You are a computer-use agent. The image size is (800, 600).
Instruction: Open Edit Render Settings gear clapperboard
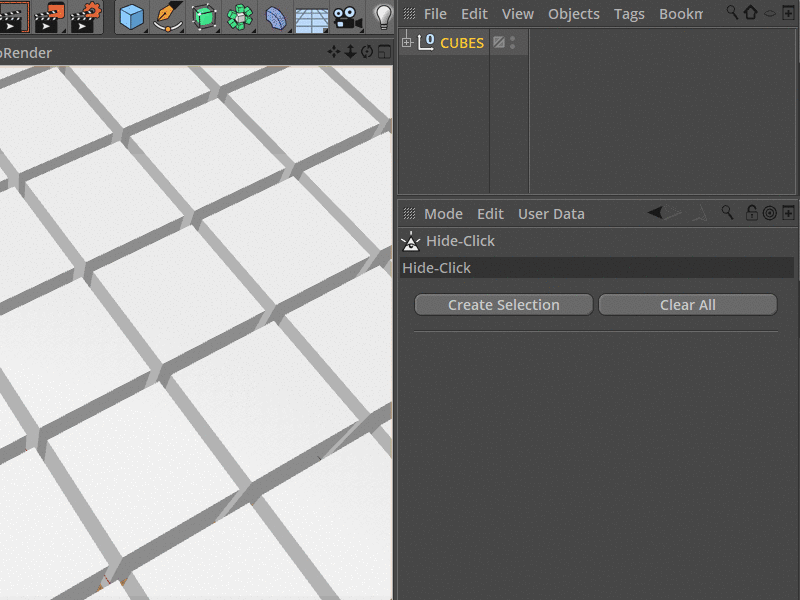pyautogui.click(x=86, y=17)
